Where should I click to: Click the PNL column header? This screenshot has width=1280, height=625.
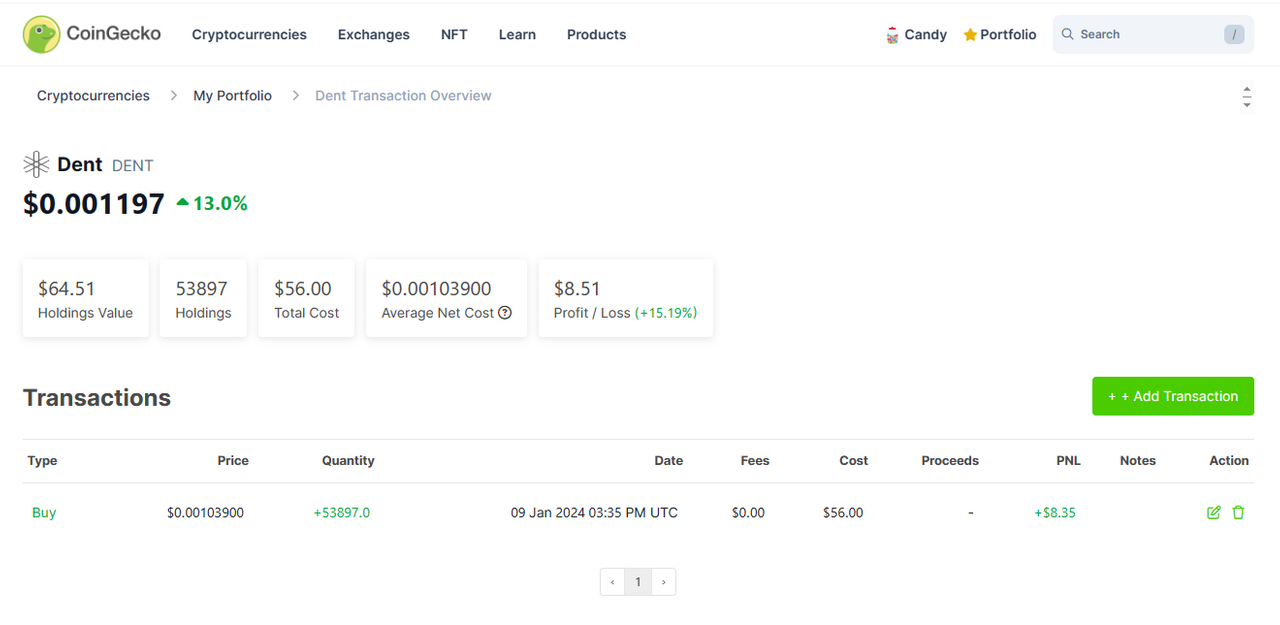1068,461
